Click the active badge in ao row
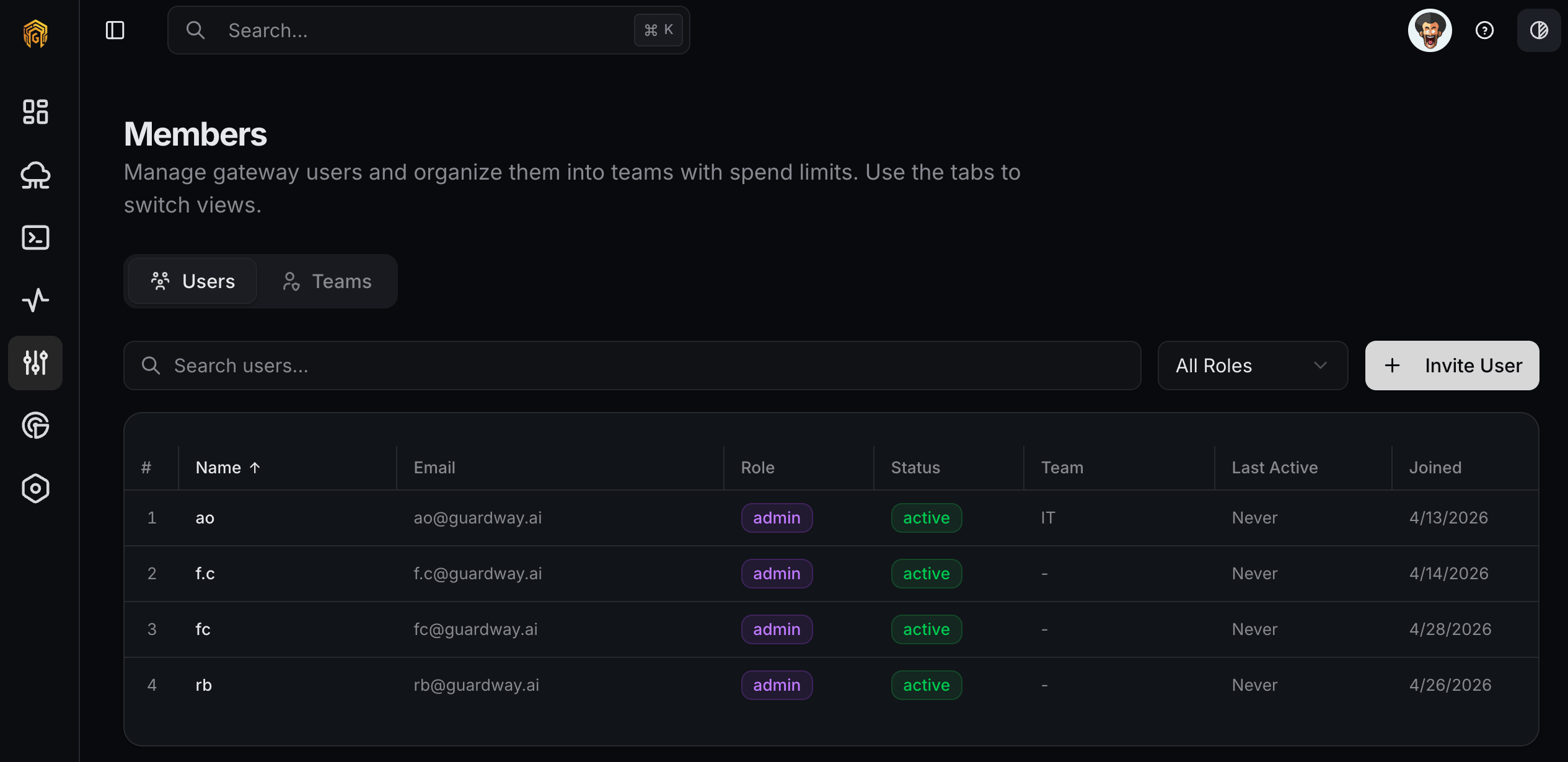The image size is (1568, 762). 927,518
